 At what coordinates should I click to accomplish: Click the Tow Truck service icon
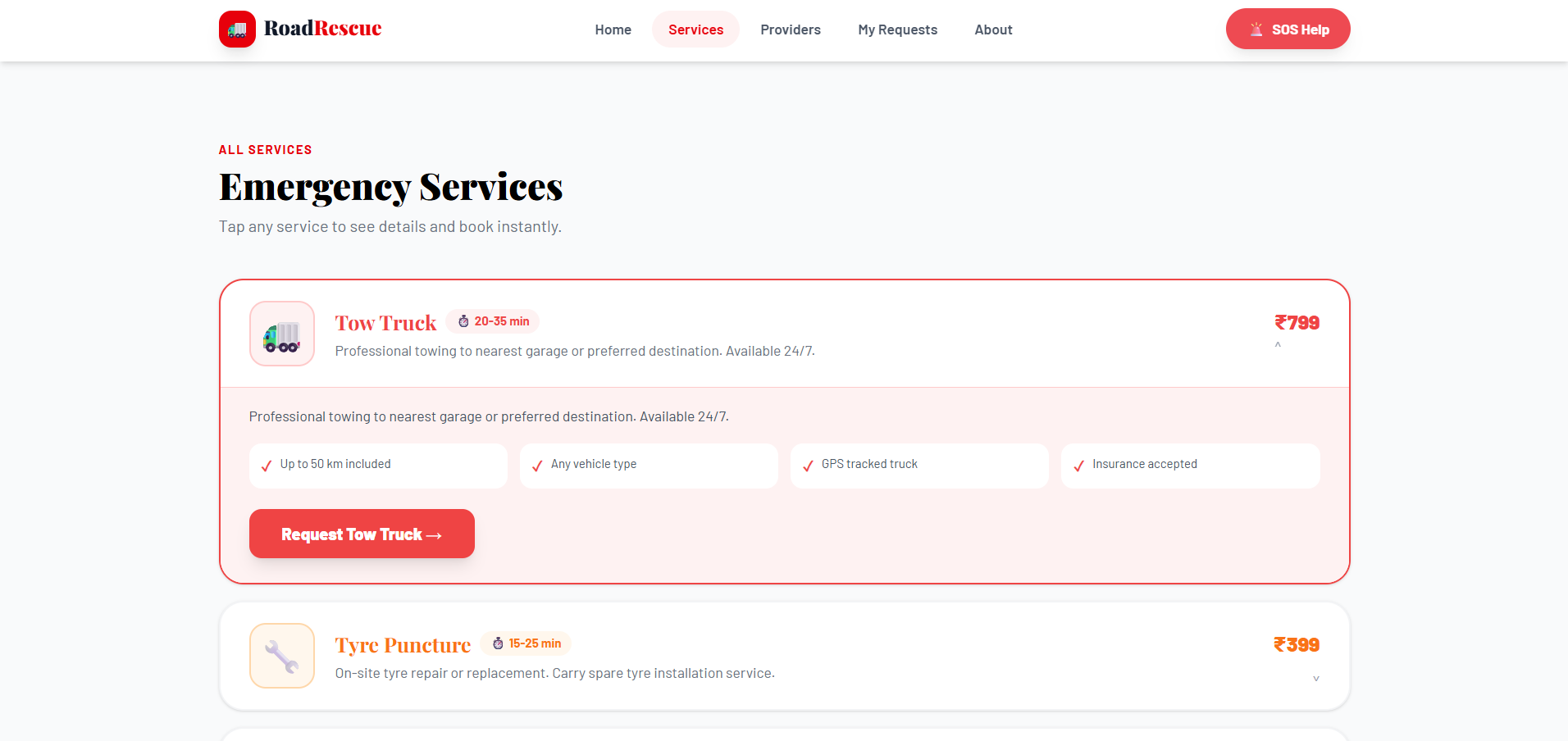(282, 334)
